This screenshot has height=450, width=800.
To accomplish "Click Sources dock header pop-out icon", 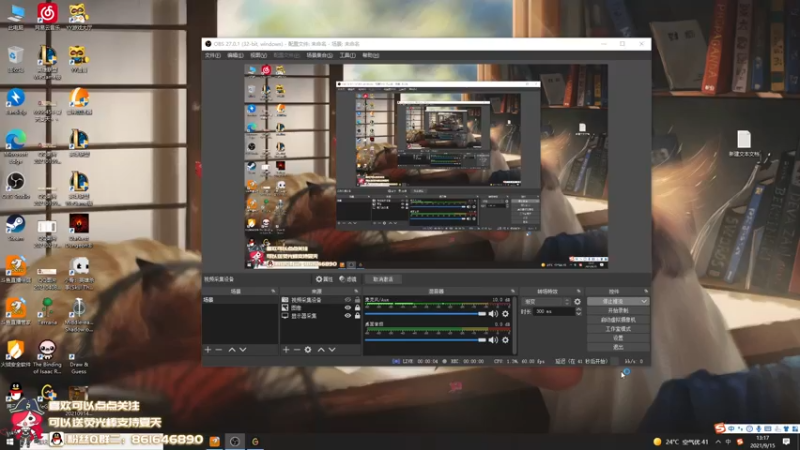I will point(356,291).
